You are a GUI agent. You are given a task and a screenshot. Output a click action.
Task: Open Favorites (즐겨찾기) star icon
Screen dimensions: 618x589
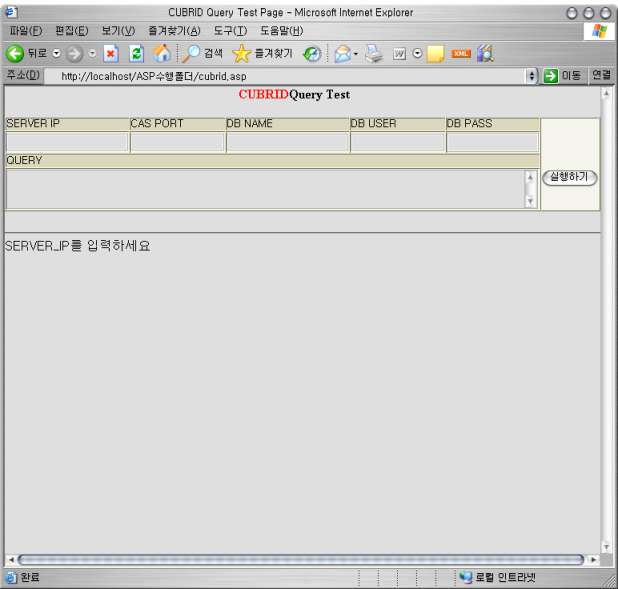click(x=241, y=53)
